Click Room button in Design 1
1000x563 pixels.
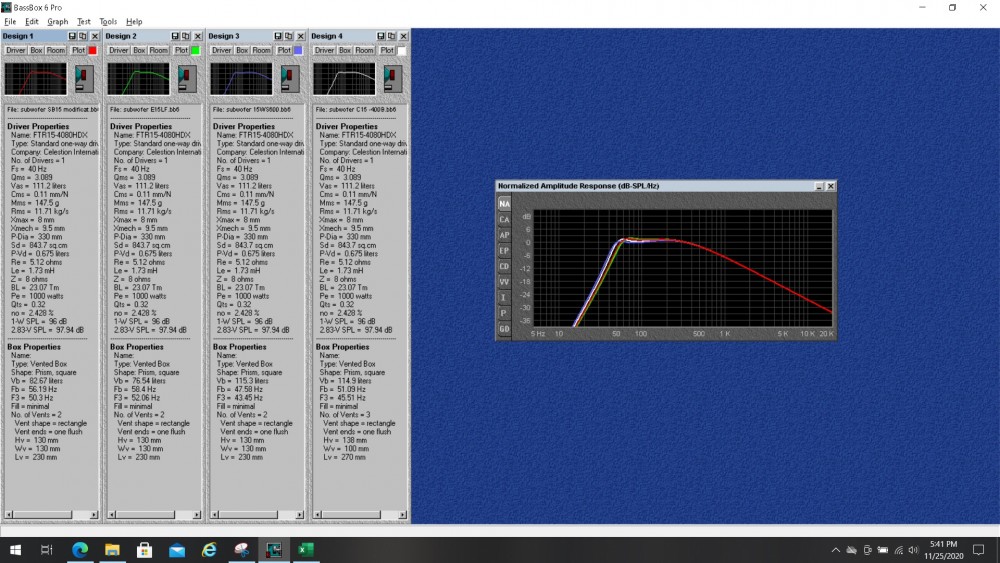coord(56,50)
